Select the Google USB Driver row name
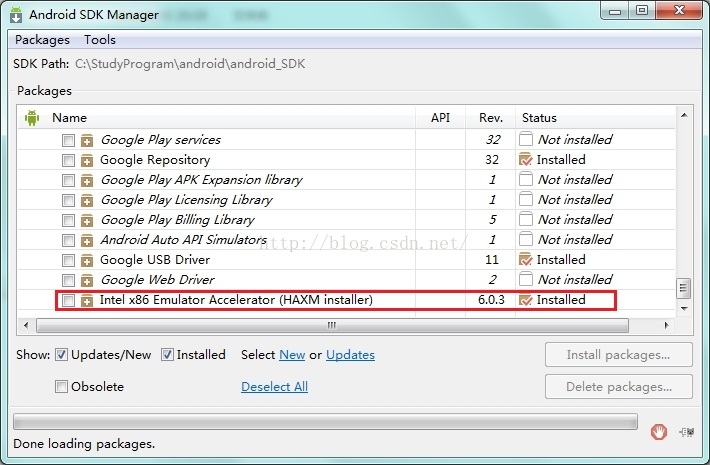The height and width of the screenshot is (465, 710). 155,260
